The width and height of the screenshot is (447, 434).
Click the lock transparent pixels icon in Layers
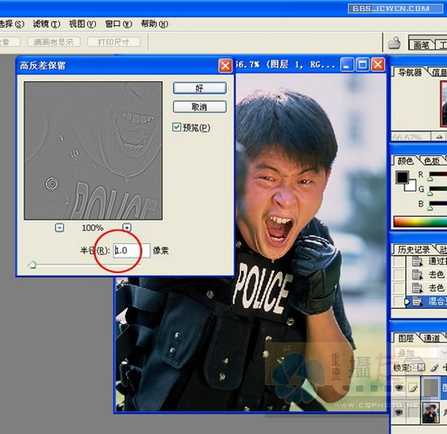[x=421, y=367]
